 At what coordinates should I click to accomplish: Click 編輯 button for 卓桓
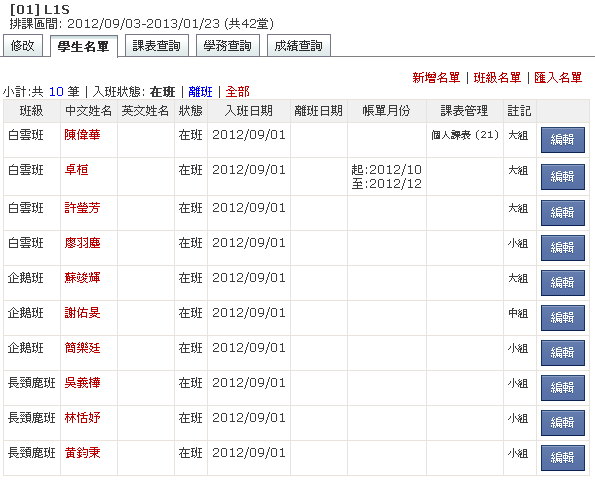[x=562, y=176]
